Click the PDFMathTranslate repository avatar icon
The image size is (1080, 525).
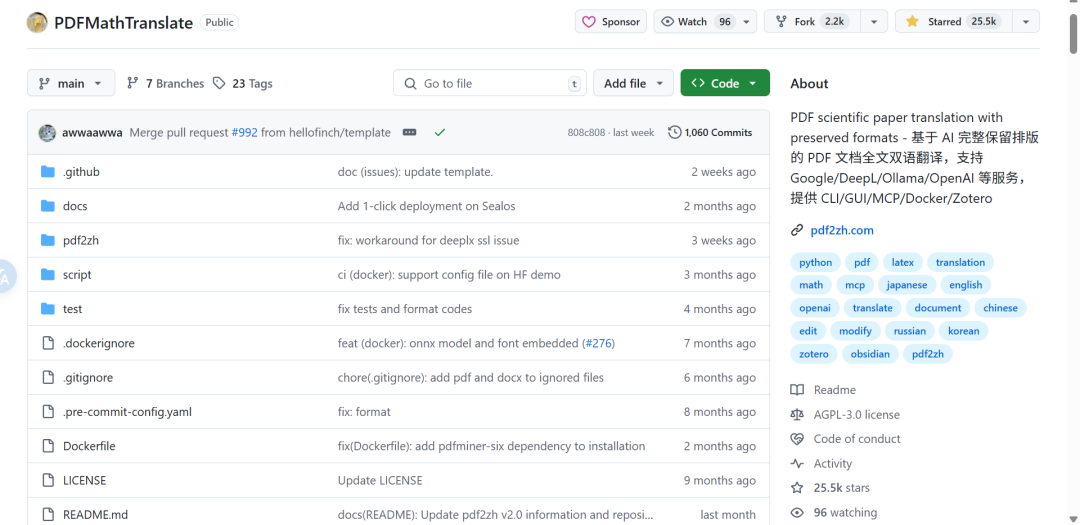(x=37, y=22)
